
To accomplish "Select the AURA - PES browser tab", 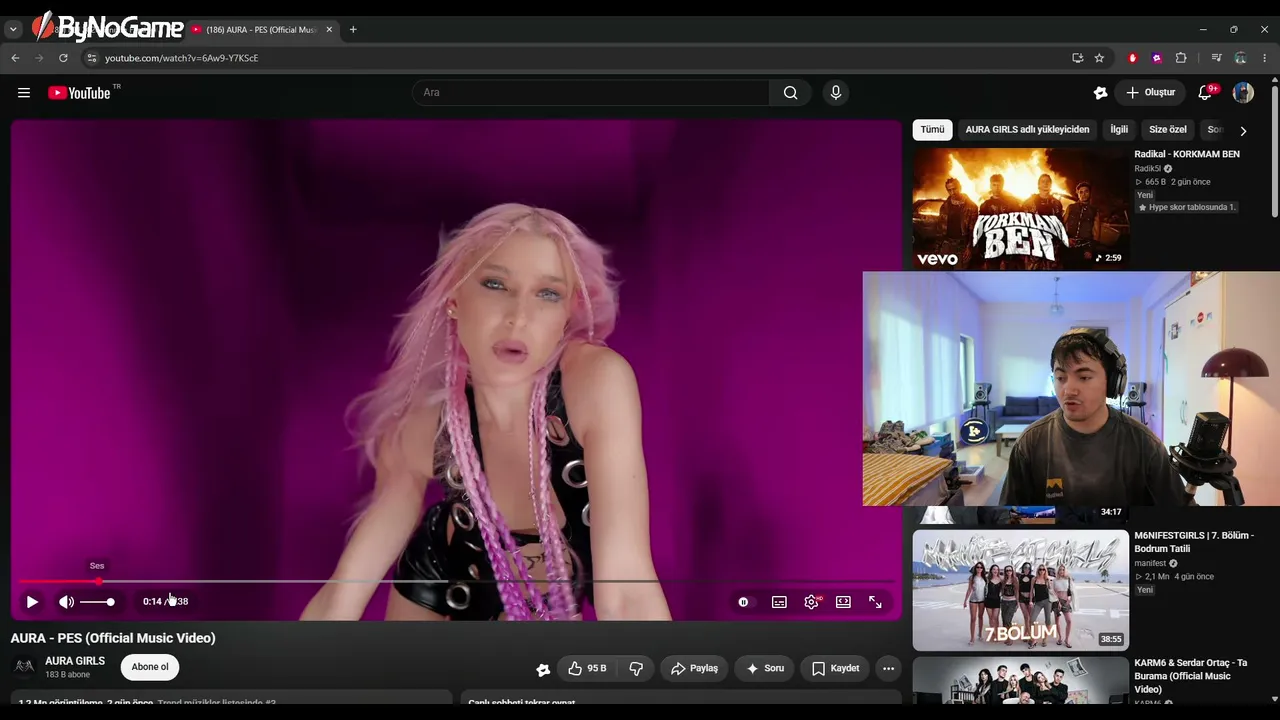I will pyautogui.click(x=262, y=30).
